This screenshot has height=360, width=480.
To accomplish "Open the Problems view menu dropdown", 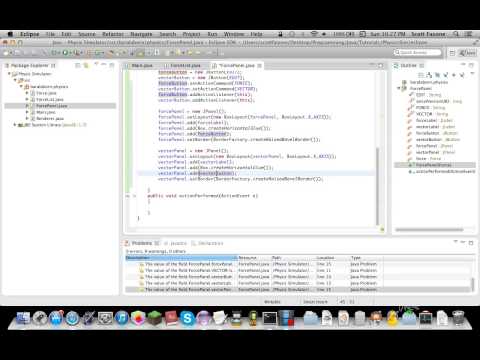I will pyautogui.click(x=455, y=242).
